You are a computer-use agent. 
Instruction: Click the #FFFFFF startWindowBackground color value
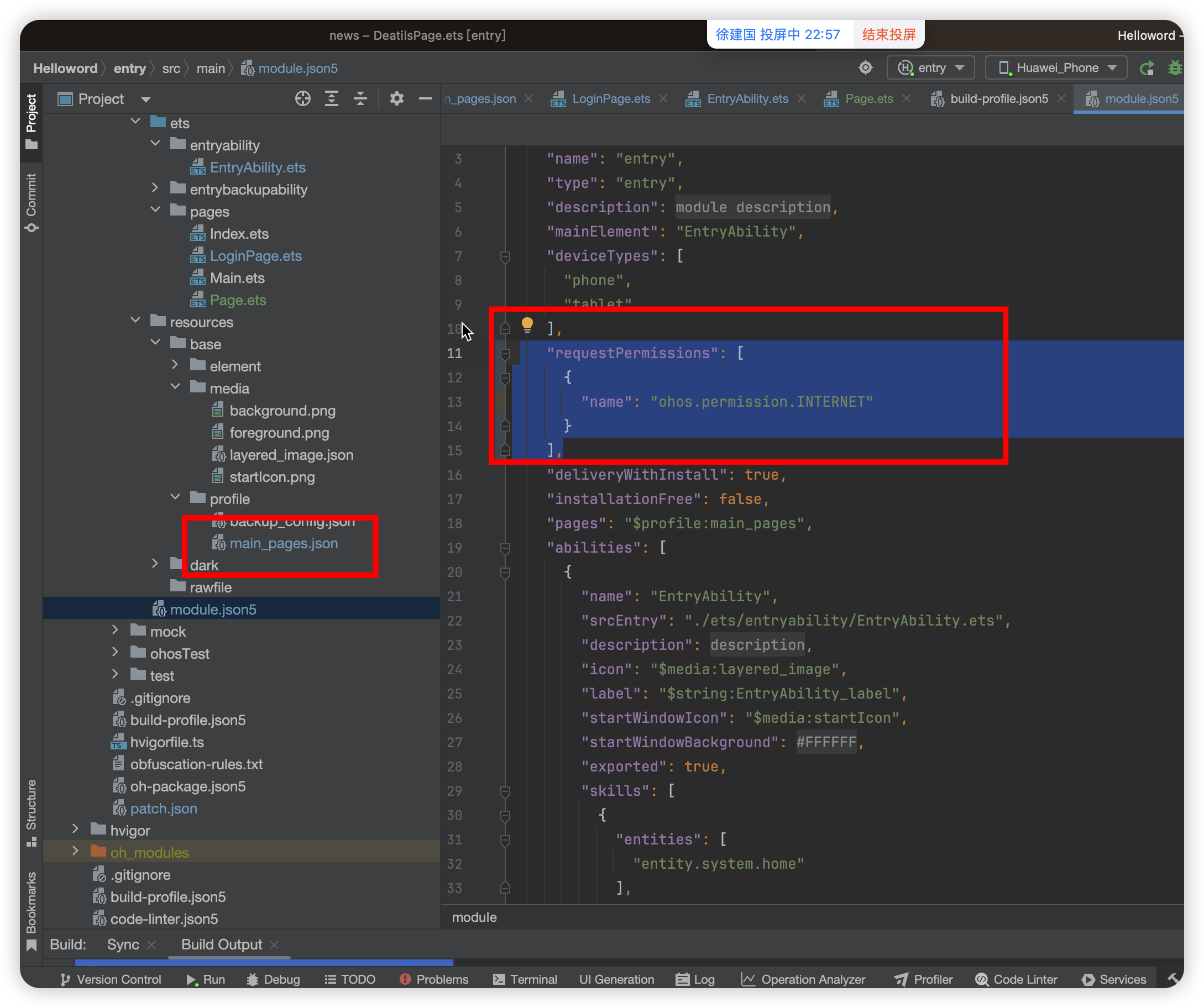[825, 742]
